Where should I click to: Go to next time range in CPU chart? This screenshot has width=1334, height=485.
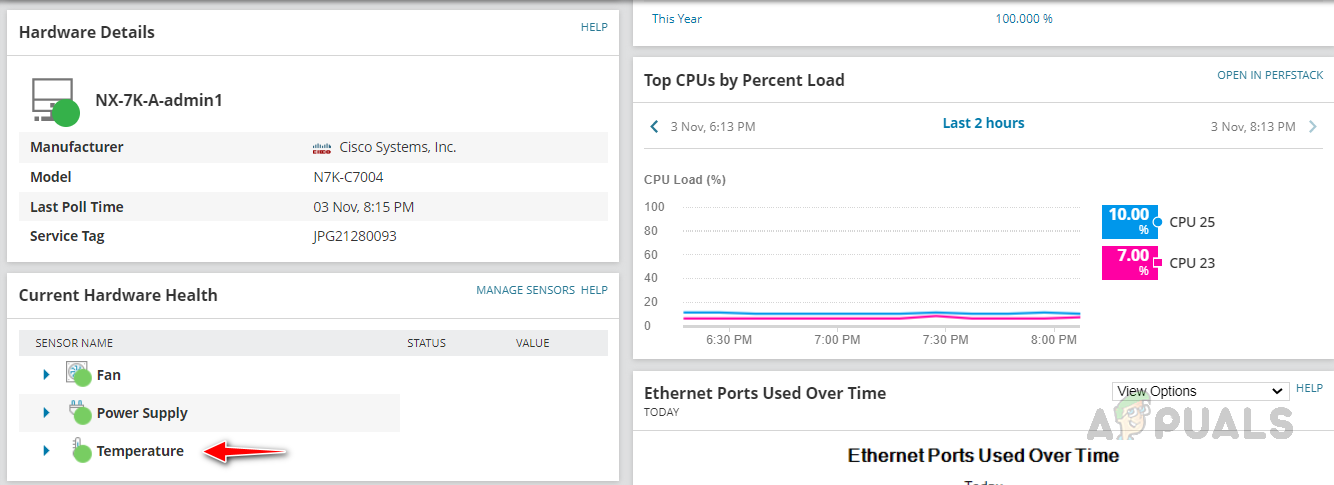tap(1314, 127)
